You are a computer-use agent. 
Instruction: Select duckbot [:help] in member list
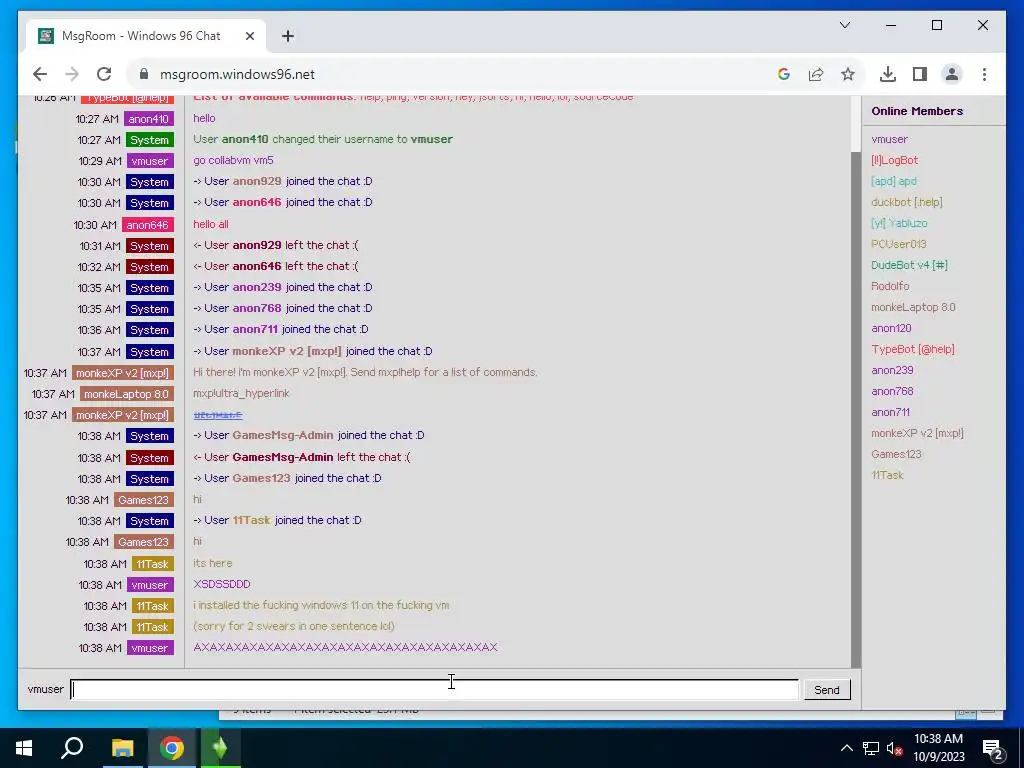907,202
